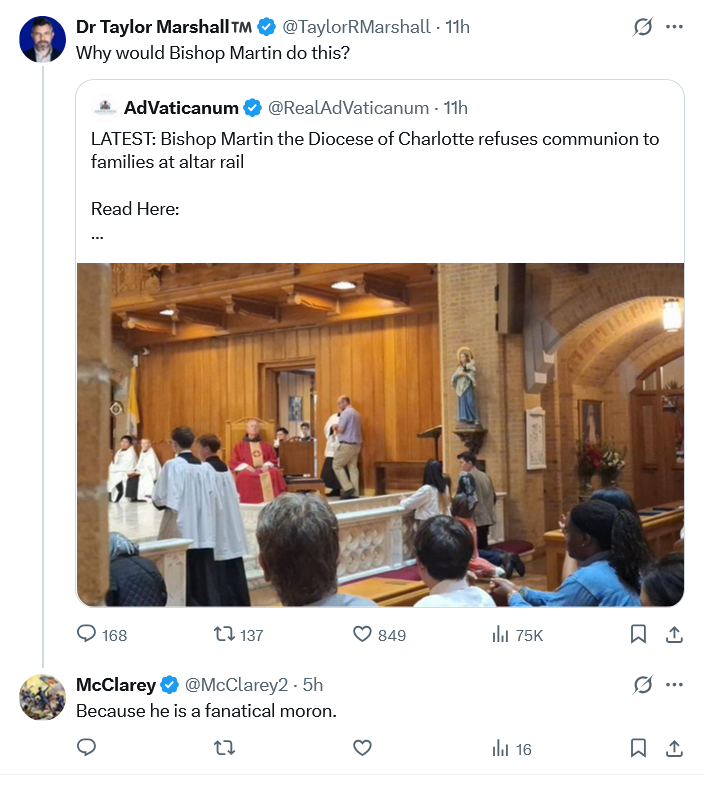Open the church altar rail photo
The image size is (704, 790).
tap(380, 435)
